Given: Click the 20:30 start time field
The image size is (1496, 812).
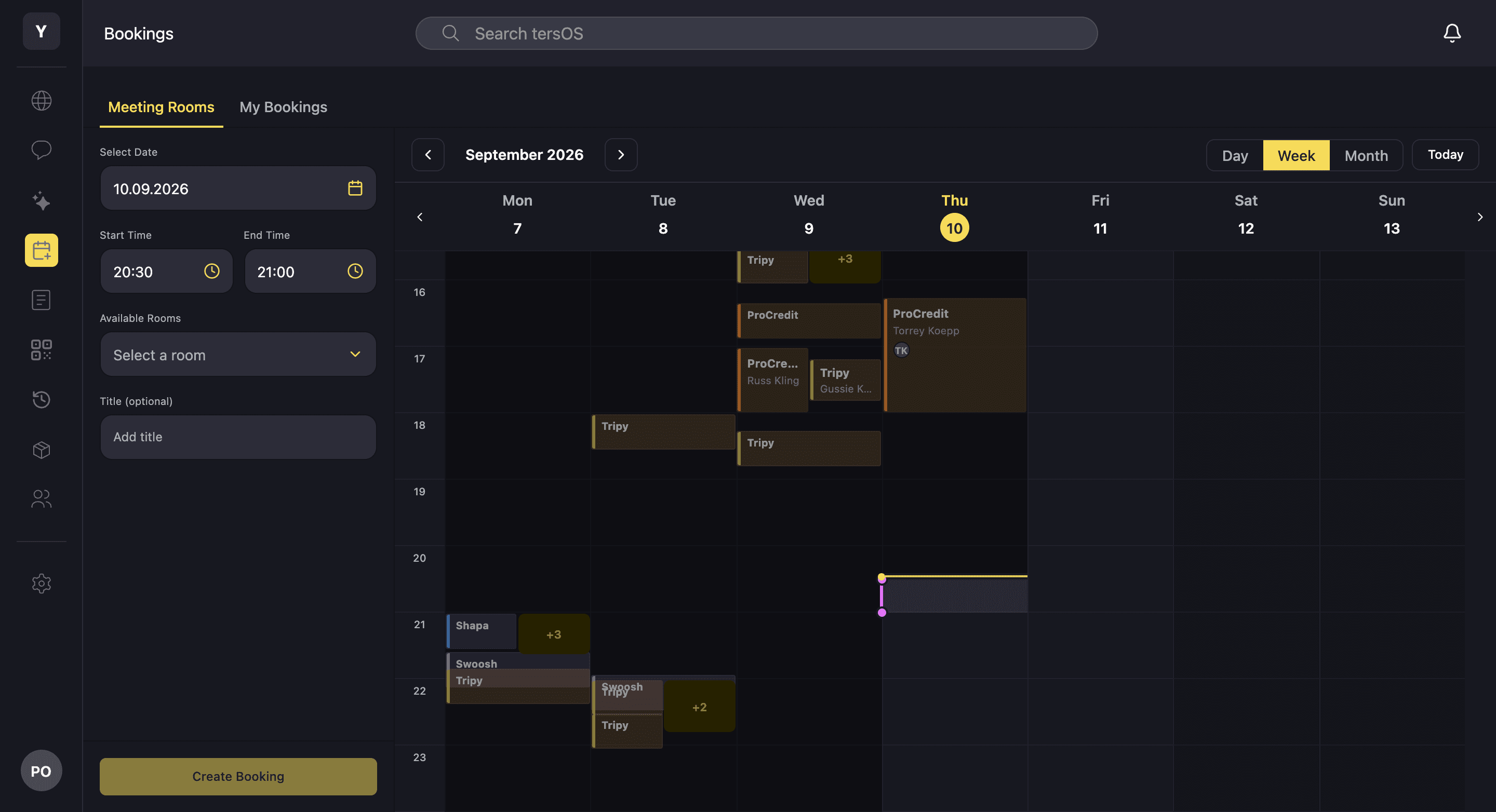Looking at the screenshot, I should [166, 271].
